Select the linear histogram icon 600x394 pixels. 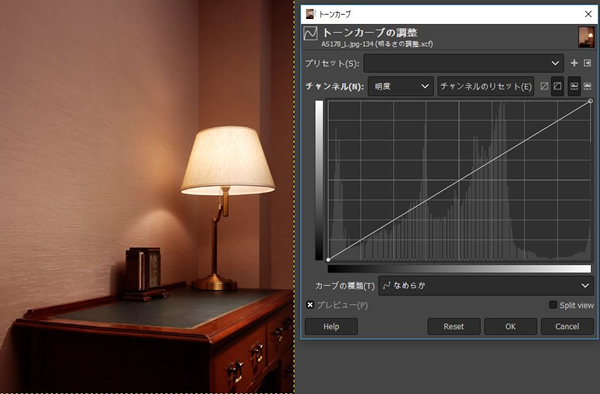(574, 86)
